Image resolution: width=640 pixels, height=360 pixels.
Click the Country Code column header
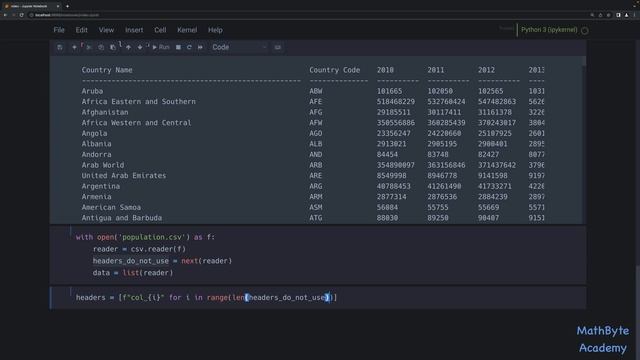point(335,70)
